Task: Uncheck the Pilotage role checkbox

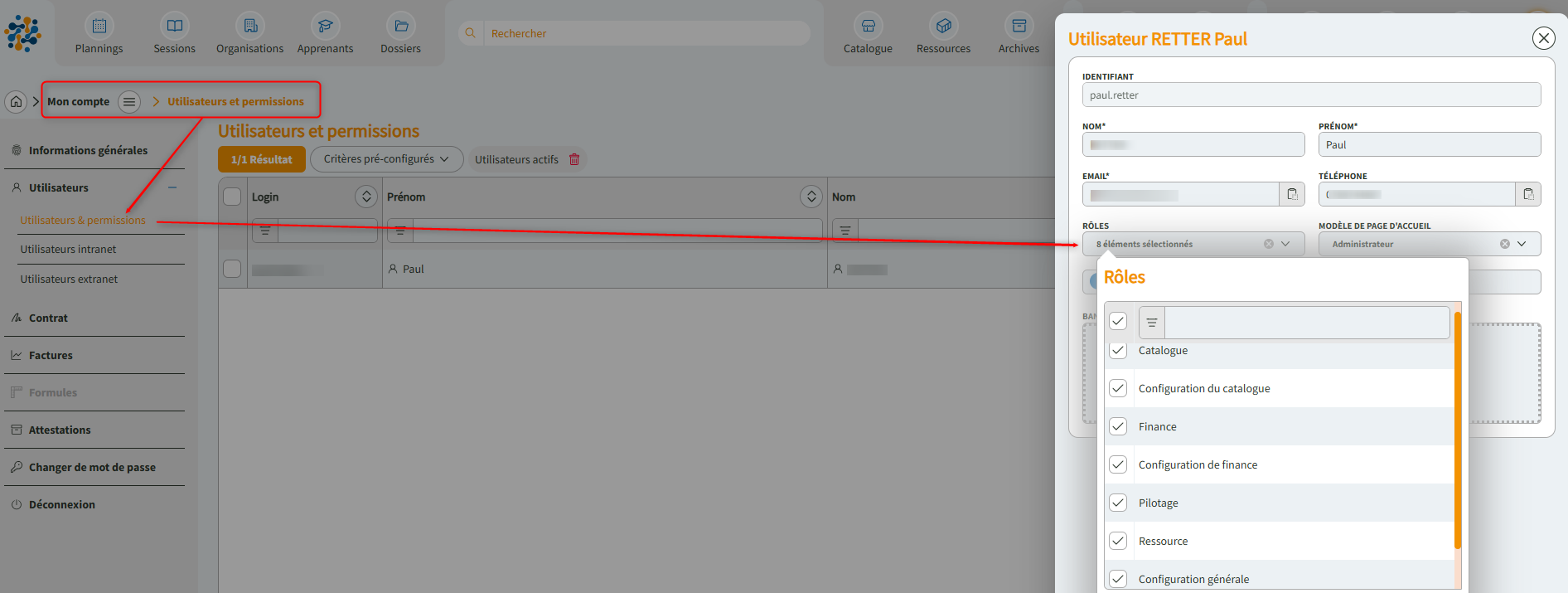Action: point(1118,503)
